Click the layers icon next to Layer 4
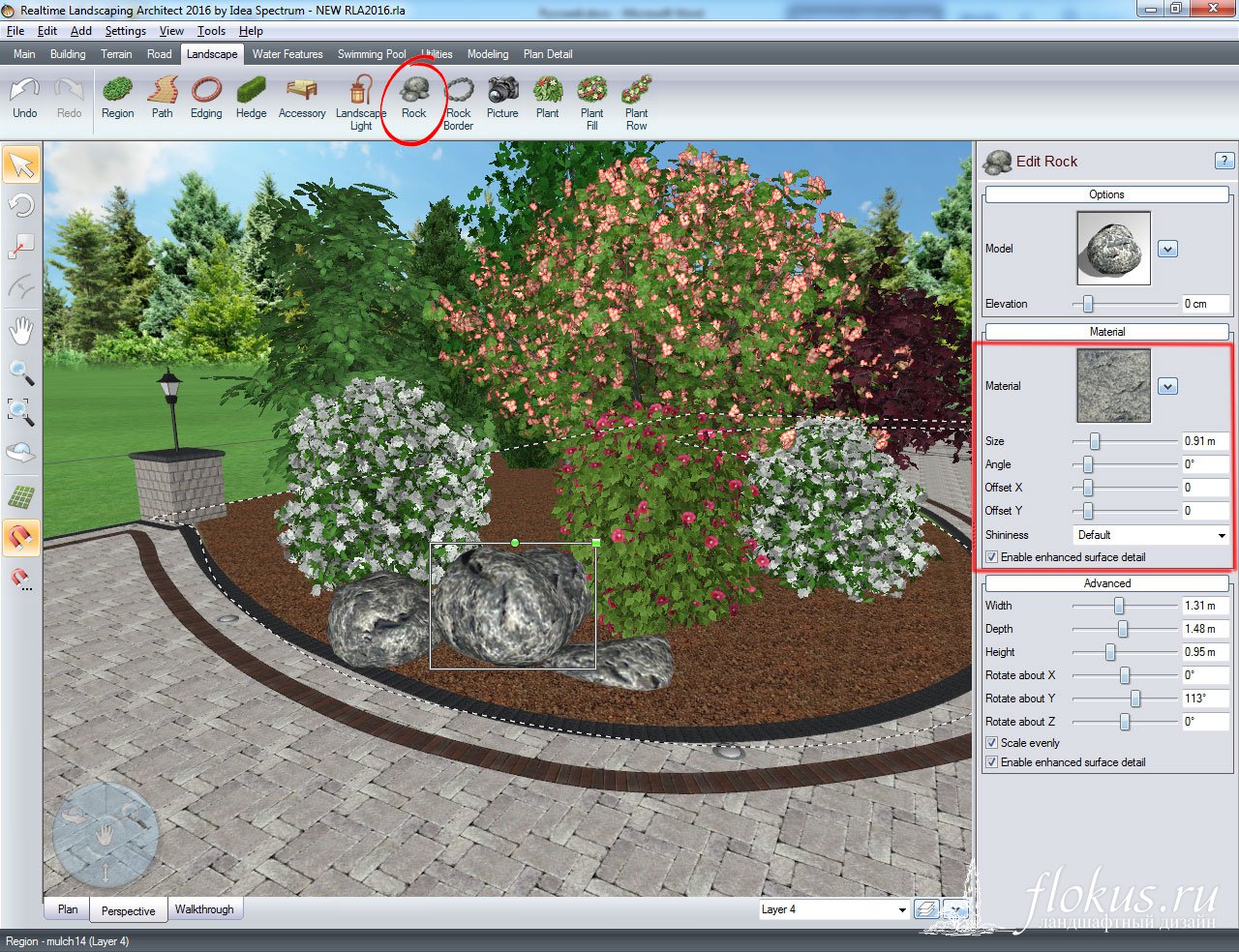 coord(926,909)
